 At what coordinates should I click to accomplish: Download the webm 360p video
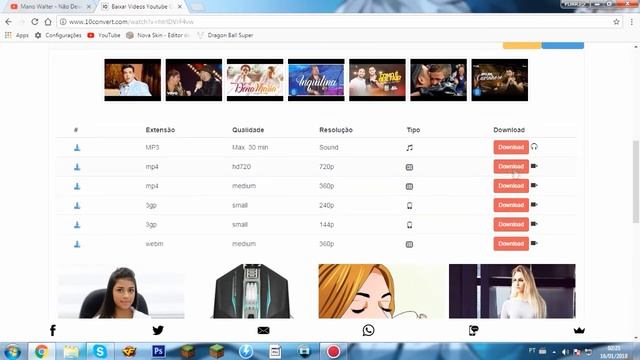pyautogui.click(x=511, y=244)
